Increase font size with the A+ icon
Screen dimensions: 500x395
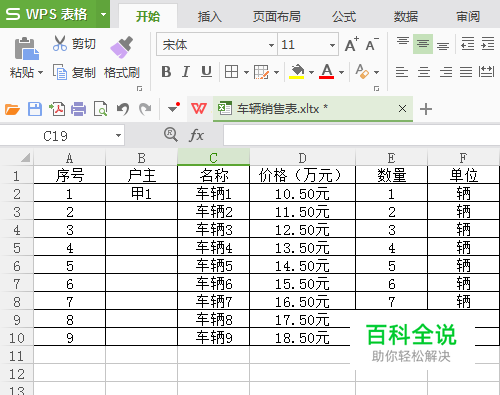point(351,44)
